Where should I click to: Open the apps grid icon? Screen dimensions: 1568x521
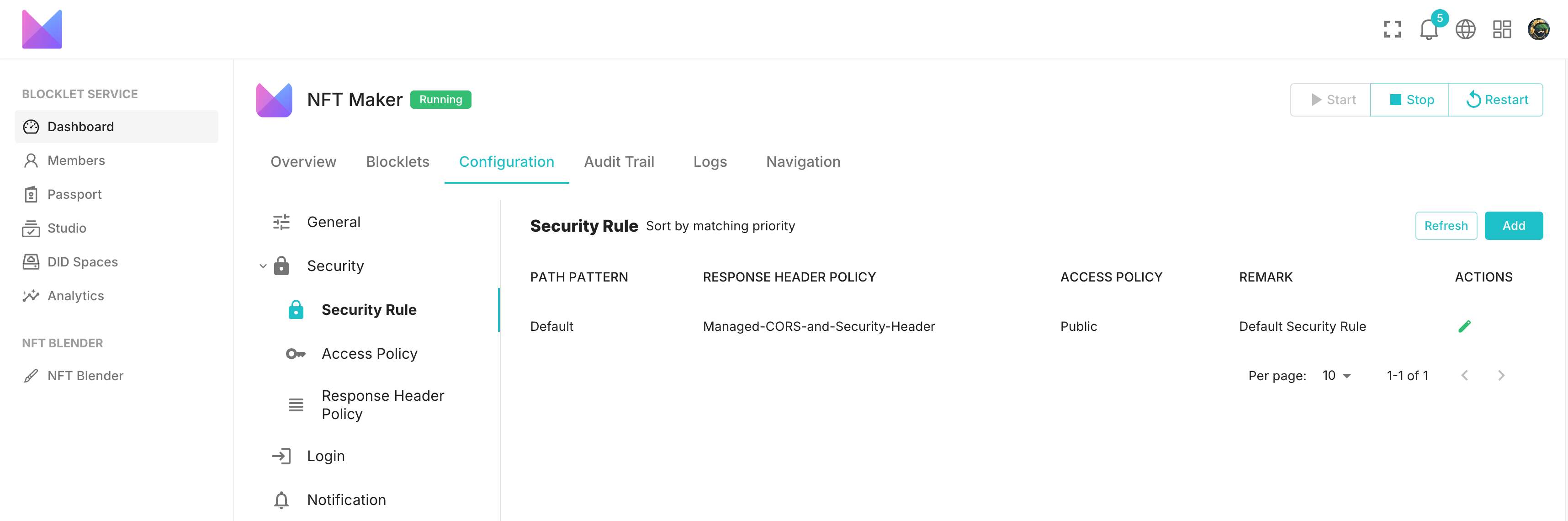pos(1502,29)
